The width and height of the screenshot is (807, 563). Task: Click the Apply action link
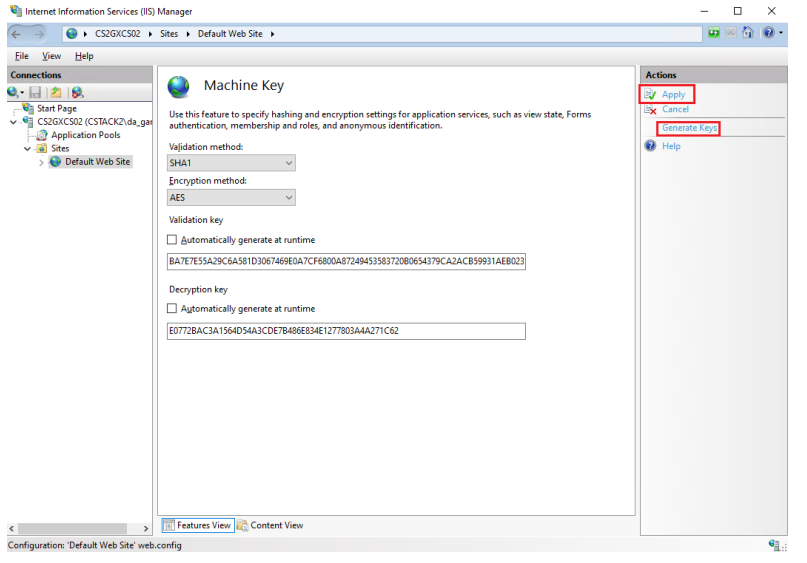[673, 94]
